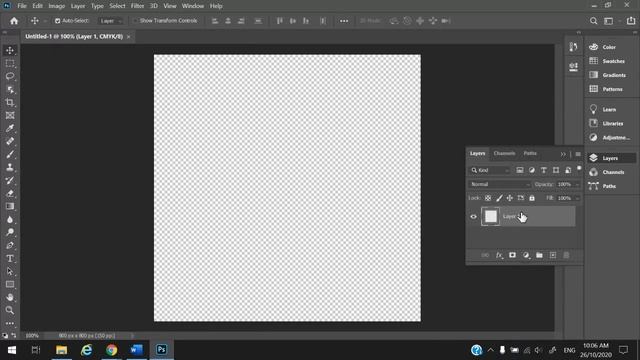Select the Clone Stamp tool
This screenshot has height=360, width=640.
tap(10, 167)
